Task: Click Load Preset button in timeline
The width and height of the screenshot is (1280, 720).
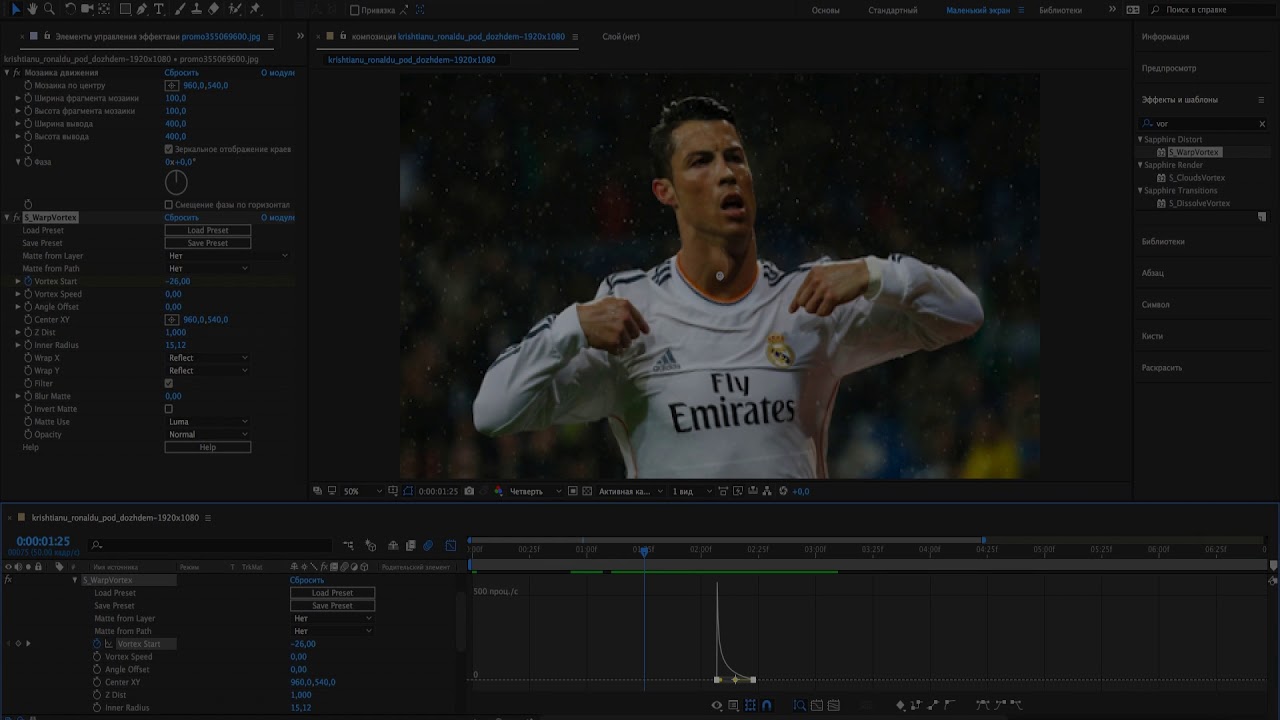Action: pyautogui.click(x=332, y=593)
